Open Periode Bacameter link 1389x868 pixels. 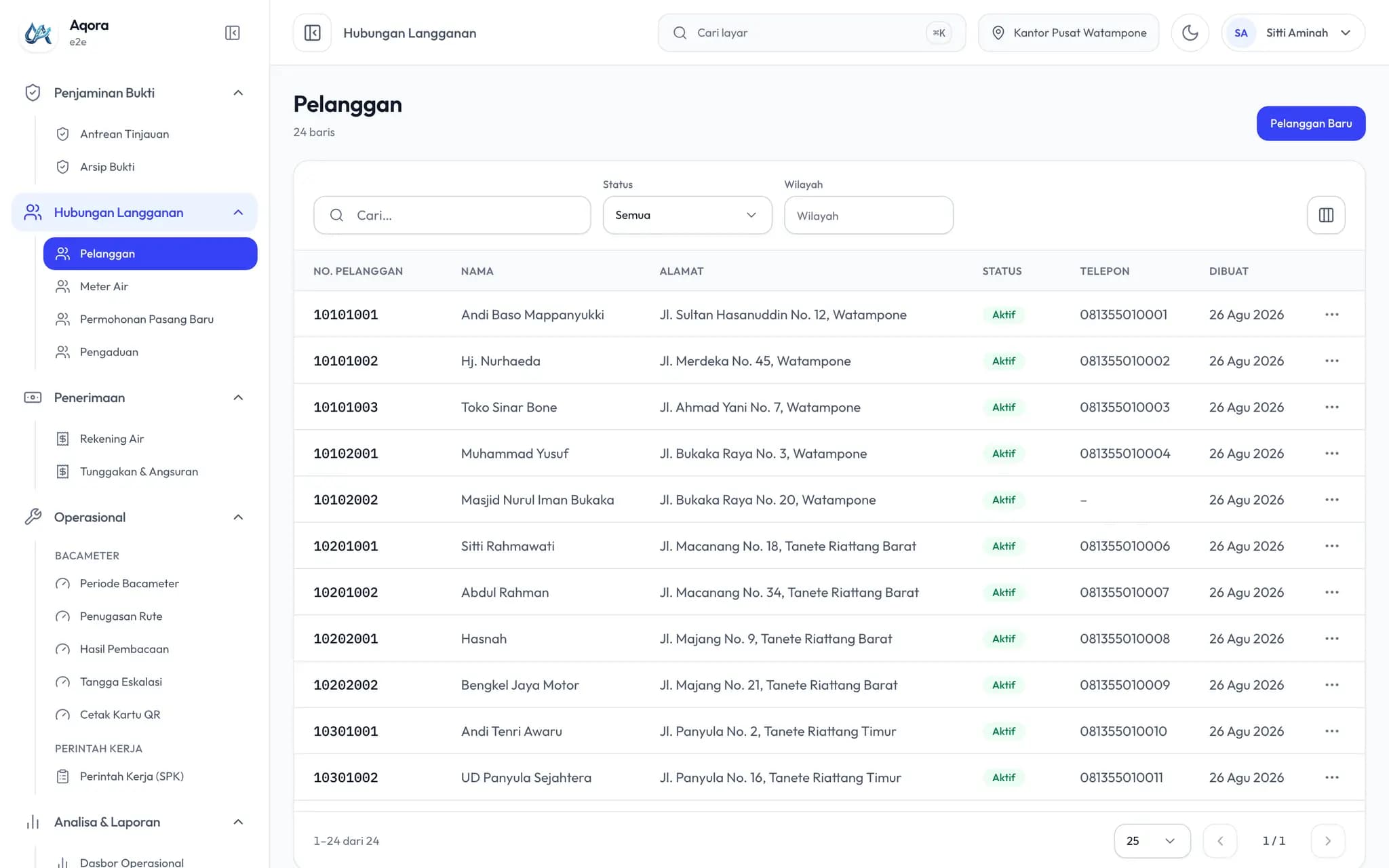[x=150, y=583]
